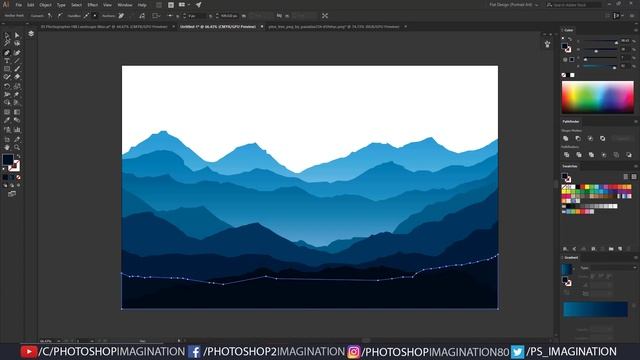Open the Type menu
The image size is (640, 360).
click(61, 5)
